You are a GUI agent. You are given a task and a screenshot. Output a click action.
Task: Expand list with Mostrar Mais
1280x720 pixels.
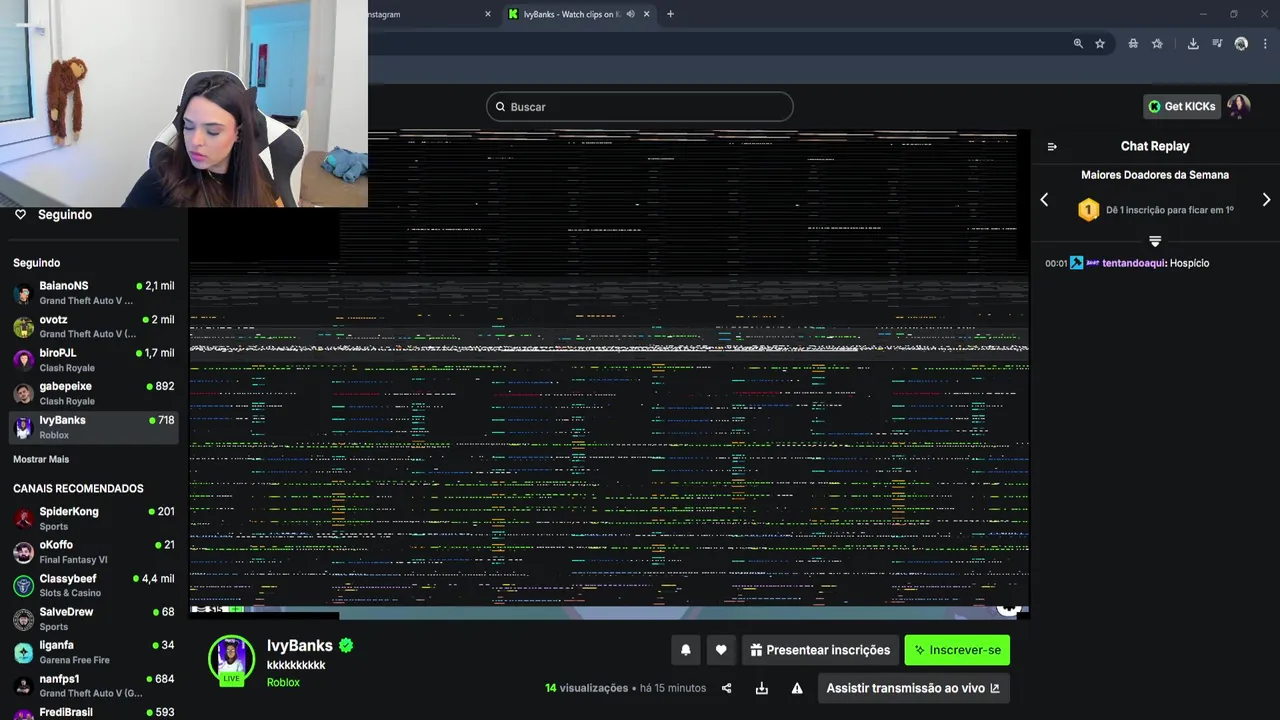click(41, 459)
